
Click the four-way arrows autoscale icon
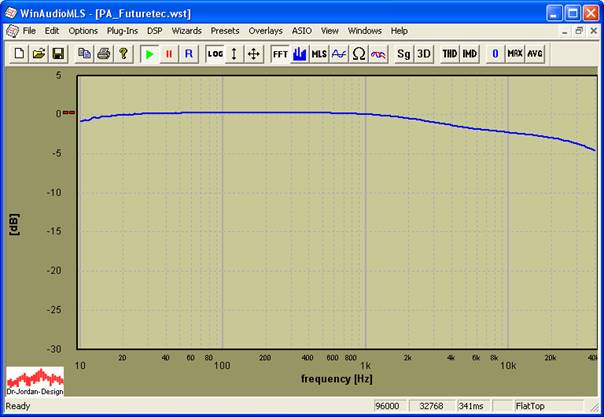[253, 54]
